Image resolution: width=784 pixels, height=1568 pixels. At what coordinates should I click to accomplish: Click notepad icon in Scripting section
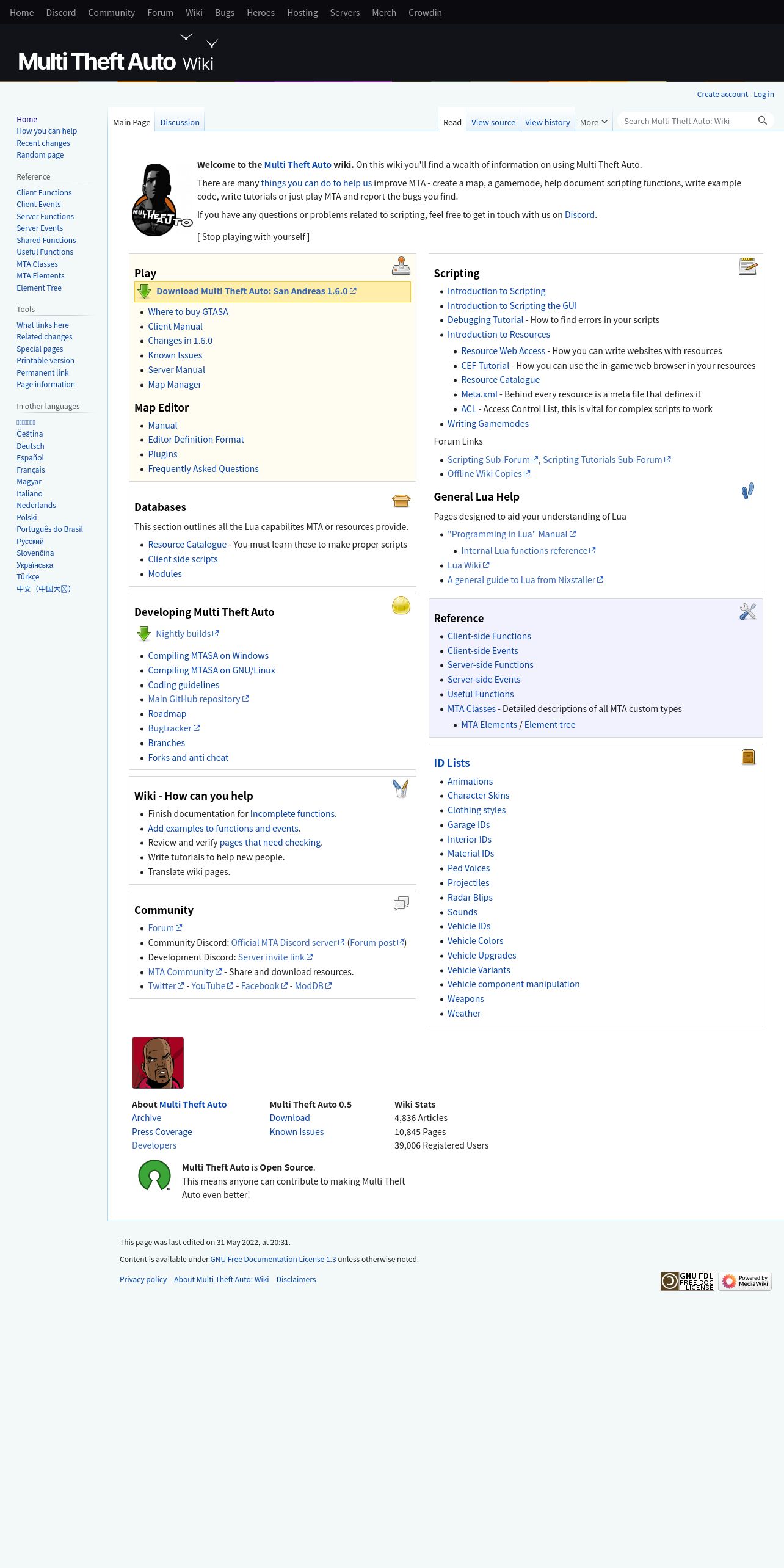[x=748, y=266]
